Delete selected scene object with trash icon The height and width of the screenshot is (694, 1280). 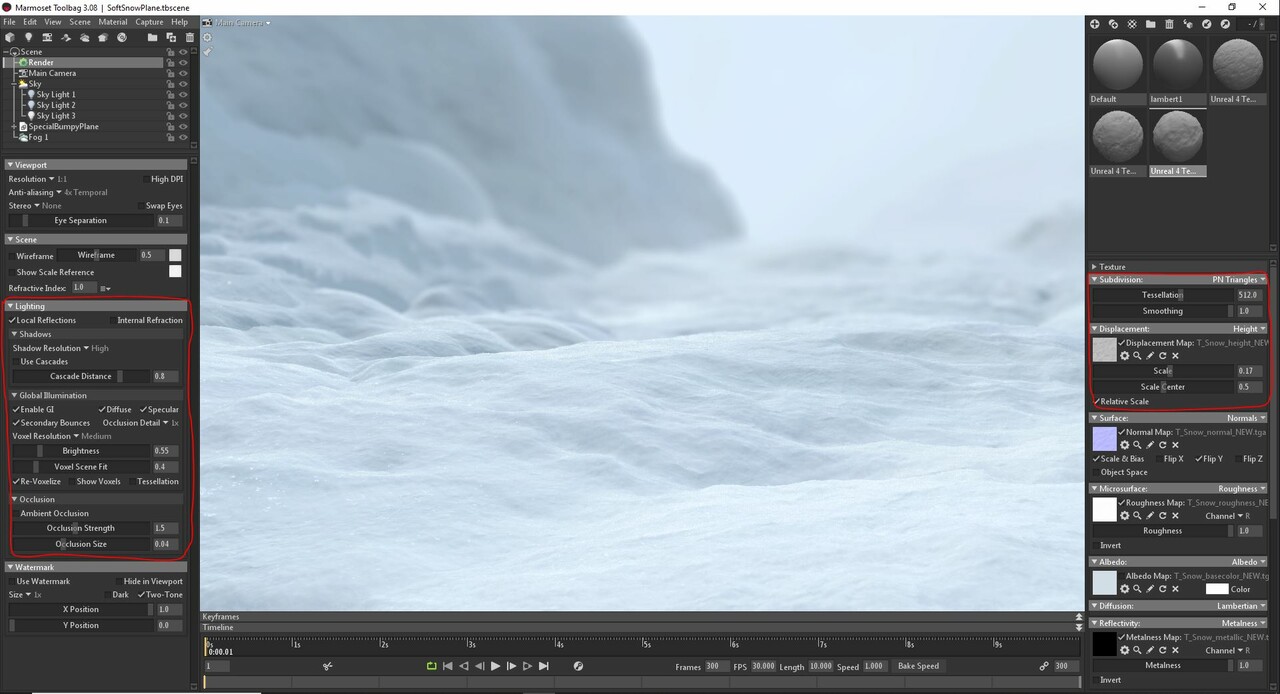tap(190, 38)
